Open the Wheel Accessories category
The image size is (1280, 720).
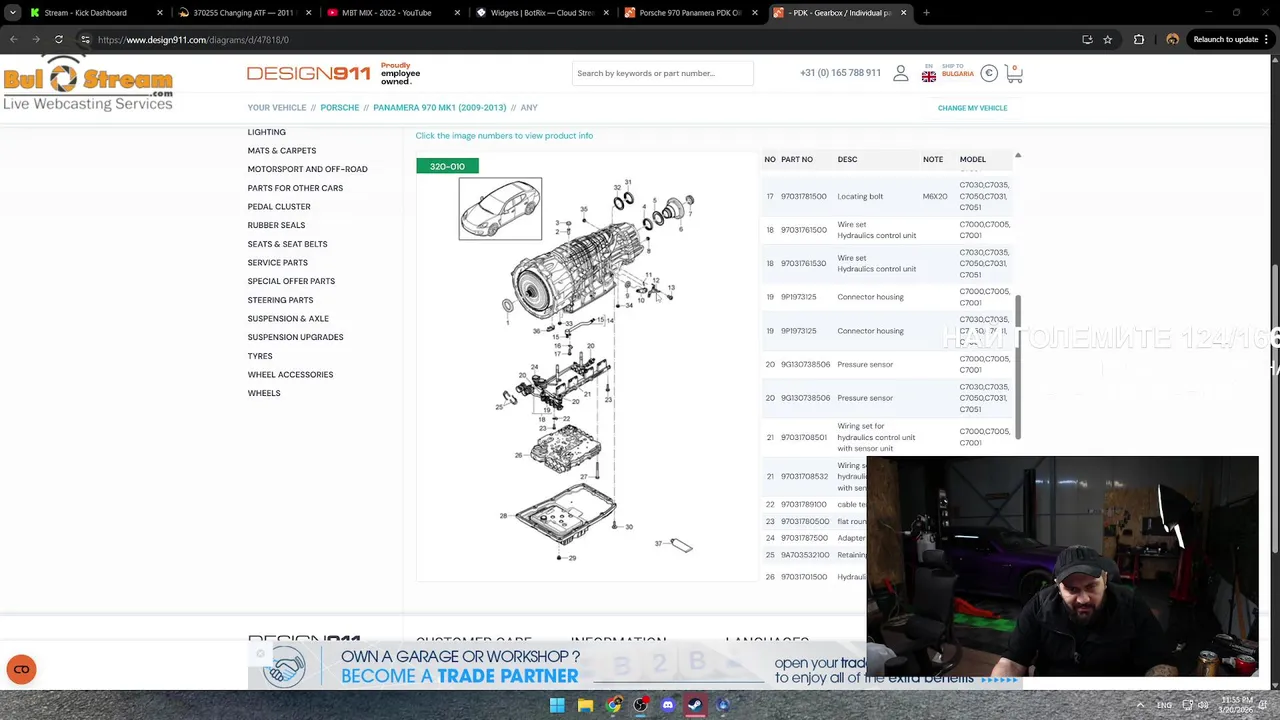tap(290, 375)
